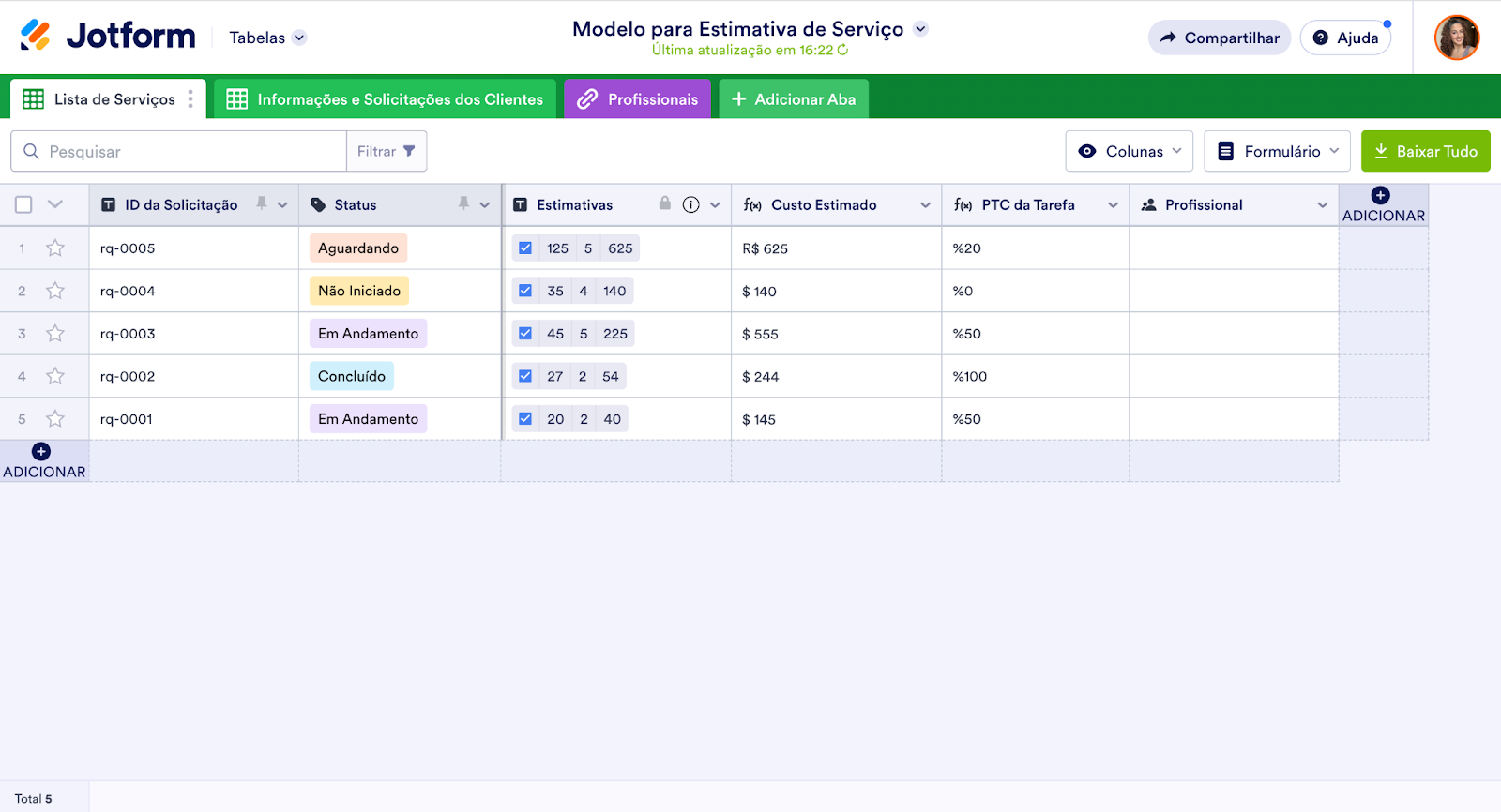
Task: Click the Não Iniciado status tag
Action: (x=359, y=291)
